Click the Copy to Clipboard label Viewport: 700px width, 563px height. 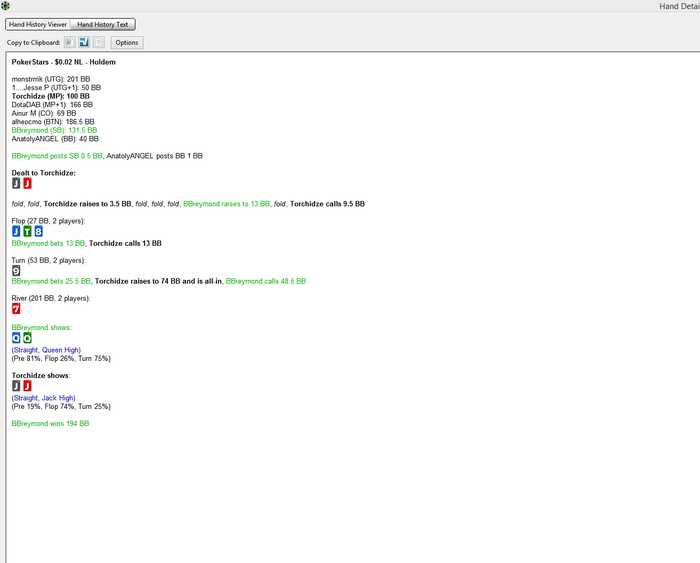[33, 43]
